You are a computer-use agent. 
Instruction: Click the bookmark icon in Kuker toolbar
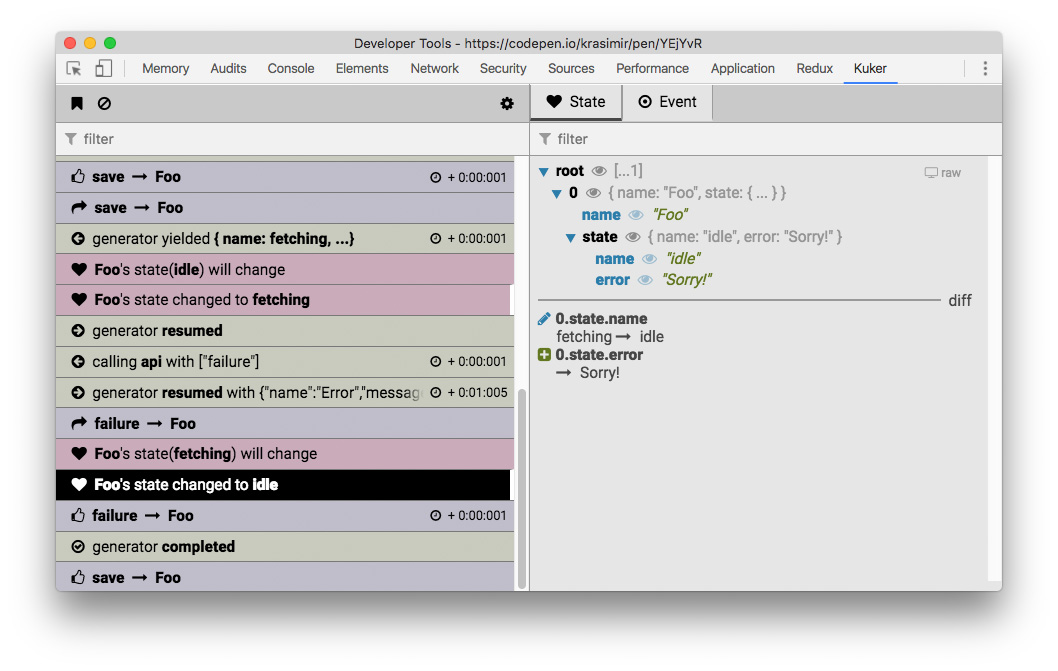pos(77,103)
